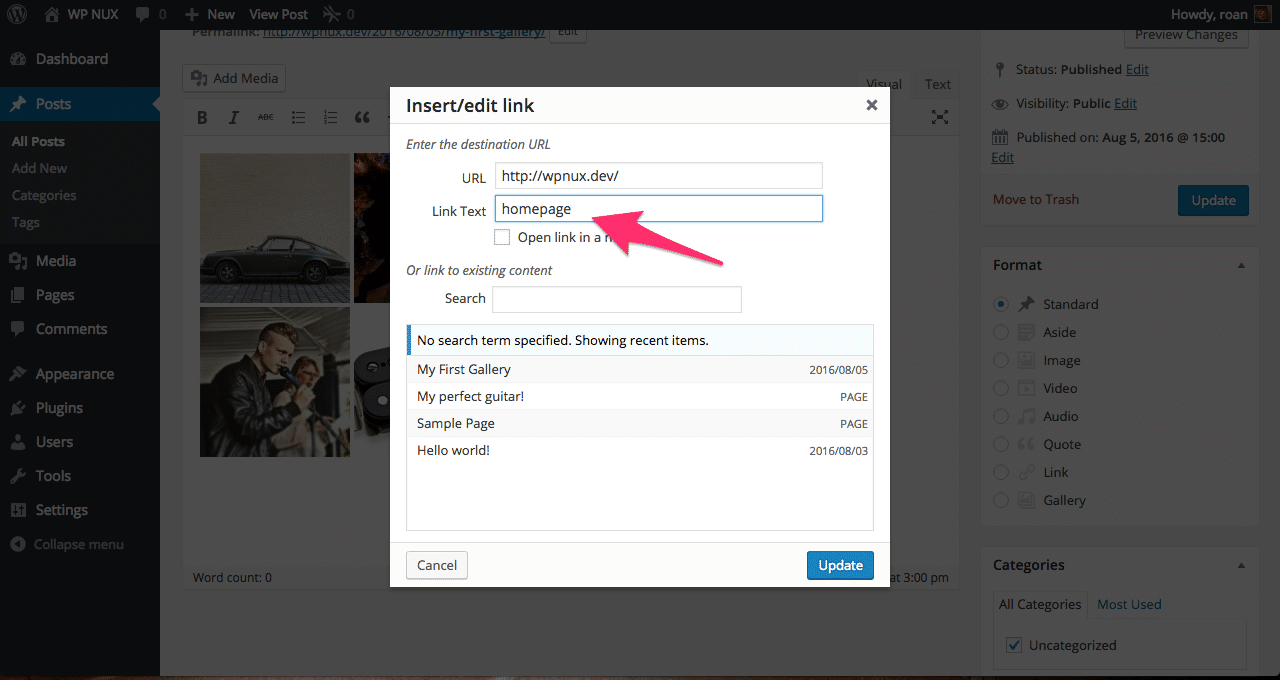1280x680 pixels.
Task: Click the user avatar beside Howdy, roan
Action: [1263, 14]
